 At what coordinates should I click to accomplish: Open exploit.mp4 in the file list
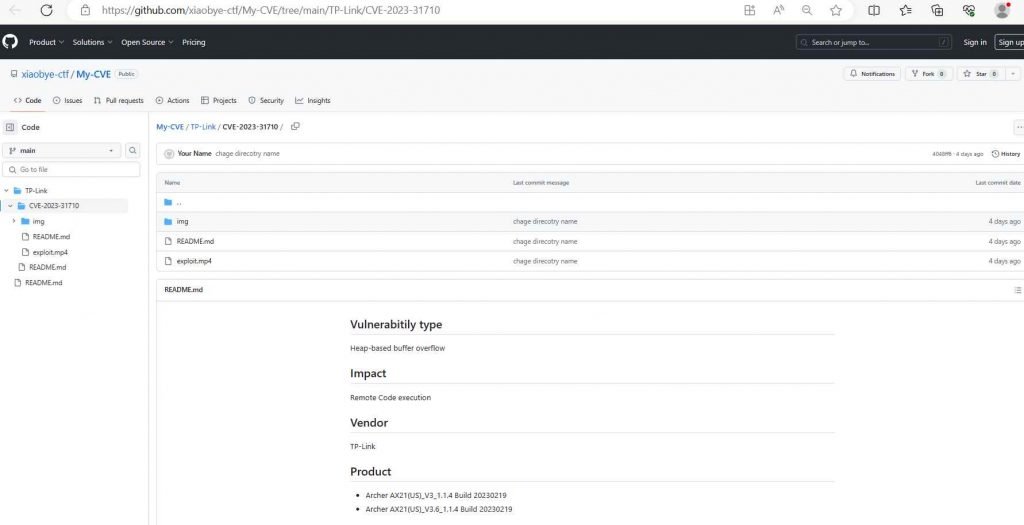(194, 261)
